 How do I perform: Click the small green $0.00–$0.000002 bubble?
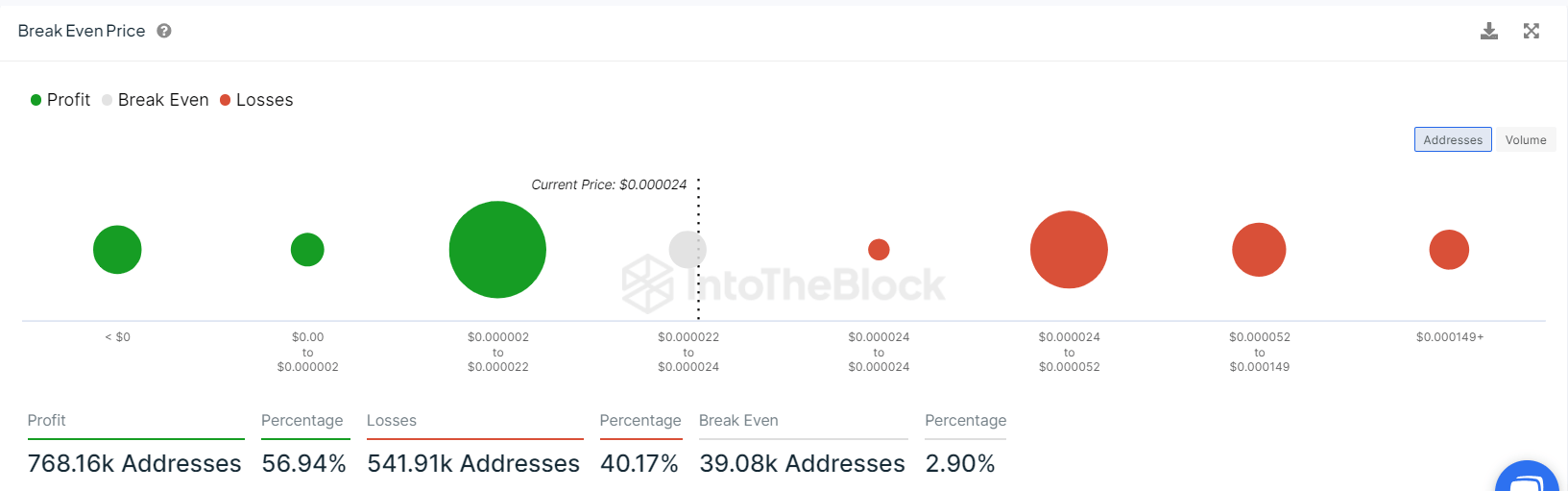(x=307, y=250)
